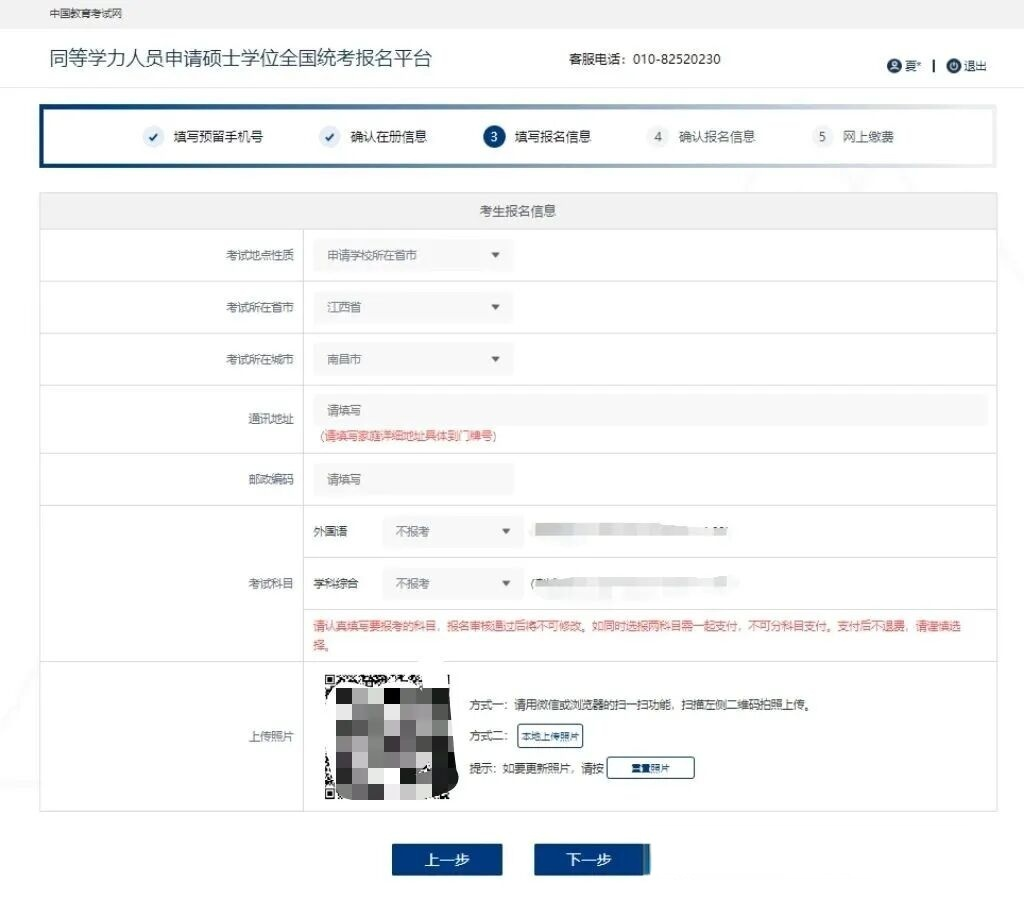Image resolution: width=1024 pixels, height=900 pixels.
Task: Click the checkmark on 确认在册信息 step
Action: (x=330, y=137)
